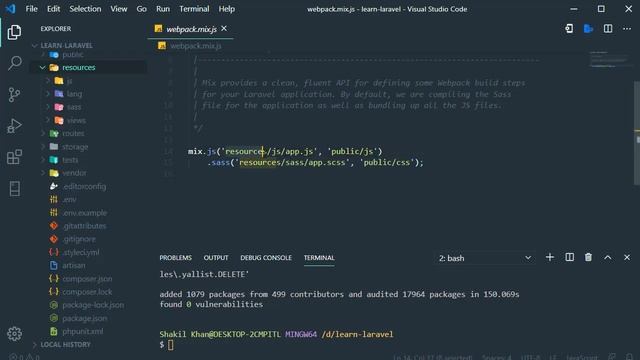Open the Explorer view in activity bar
The image size is (640, 360).
tap(14, 32)
